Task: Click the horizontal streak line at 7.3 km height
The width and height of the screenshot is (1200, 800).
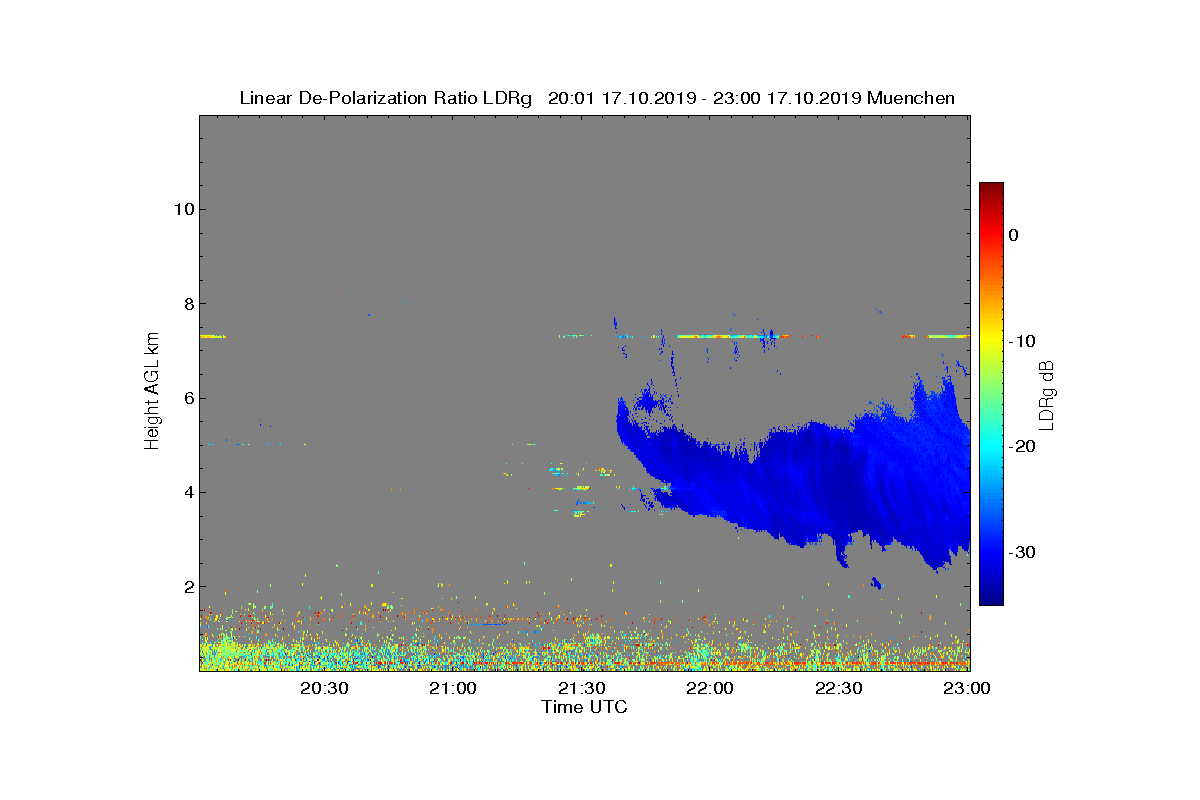Action: click(585, 336)
